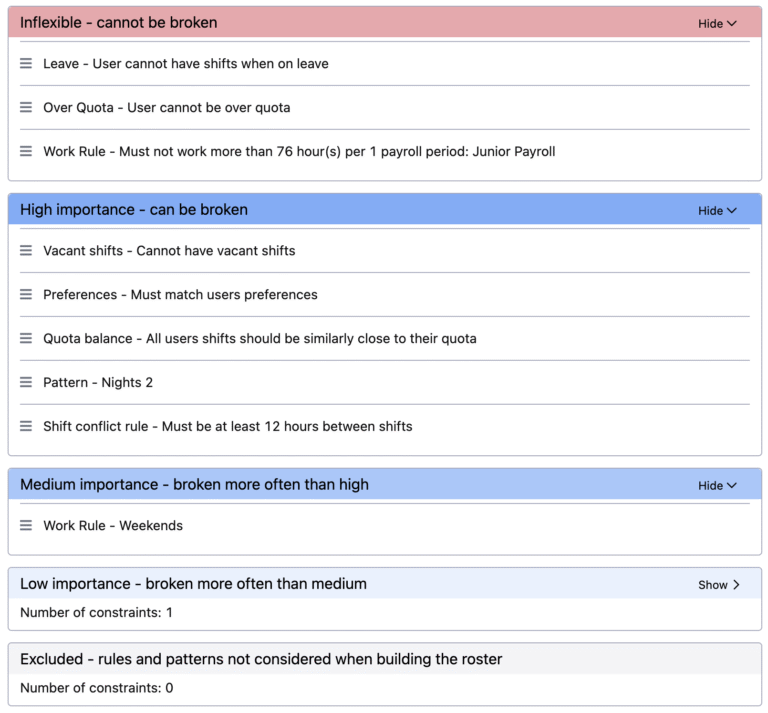The width and height of the screenshot is (768, 713).
Task: Click drag handle next to Pattern Nights 2
Action: click(x=26, y=382)
